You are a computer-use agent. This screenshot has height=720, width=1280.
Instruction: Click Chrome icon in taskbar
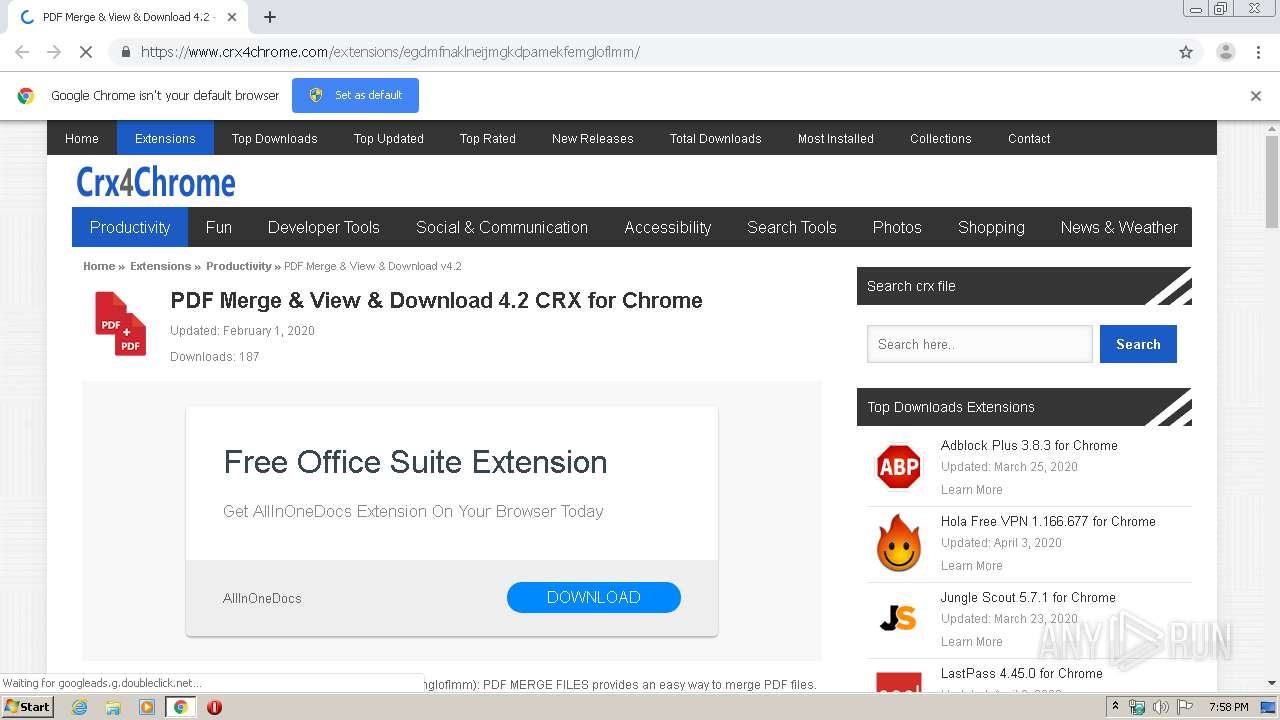click(180, 707)
